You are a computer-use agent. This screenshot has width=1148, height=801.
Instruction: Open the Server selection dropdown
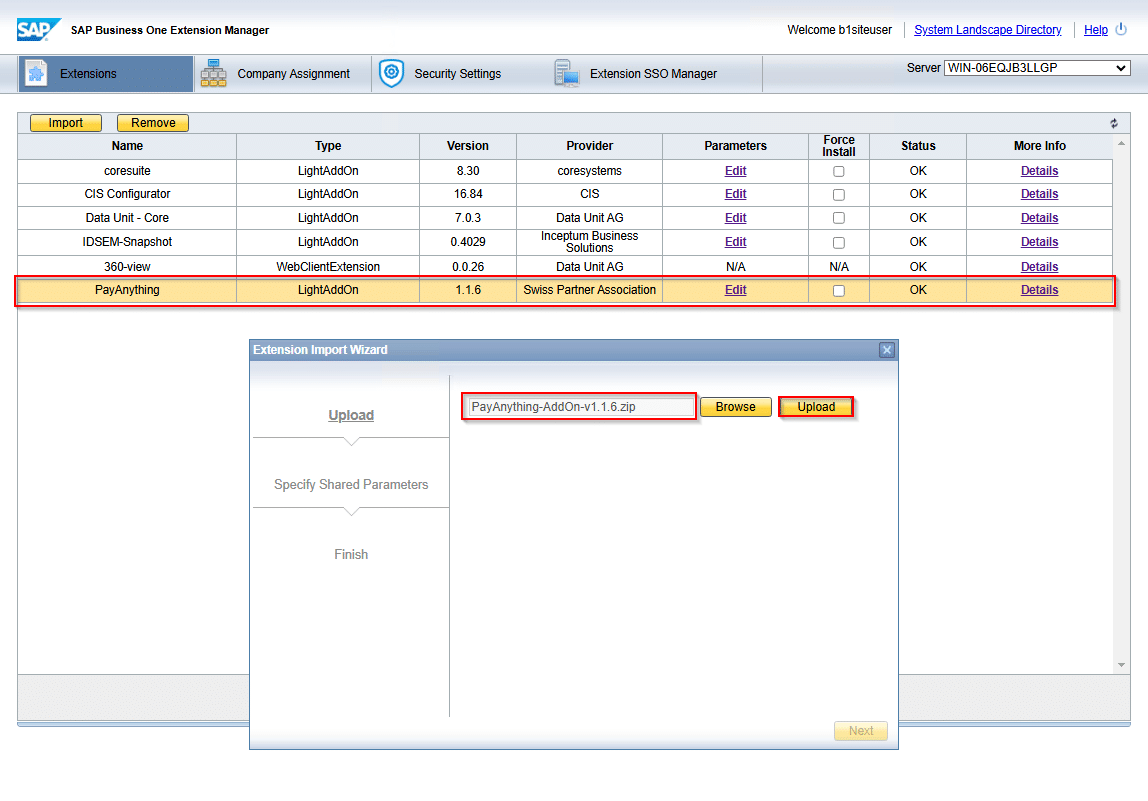(x=1037, y=68)
